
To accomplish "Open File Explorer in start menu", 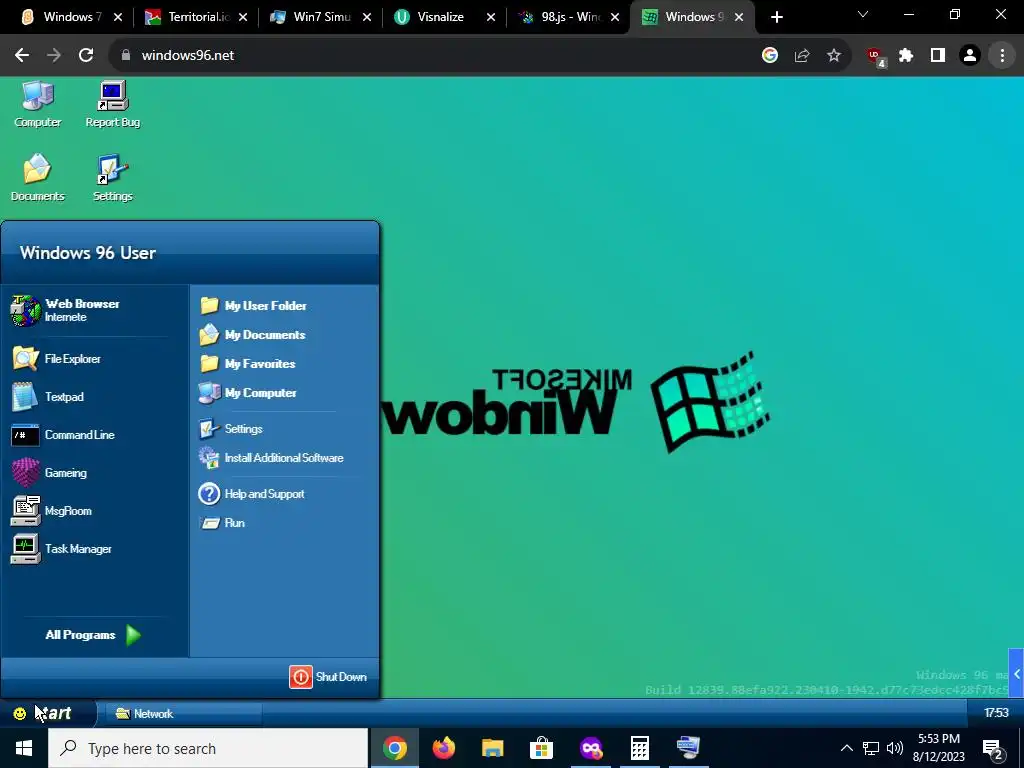I will tap(56, 359).
